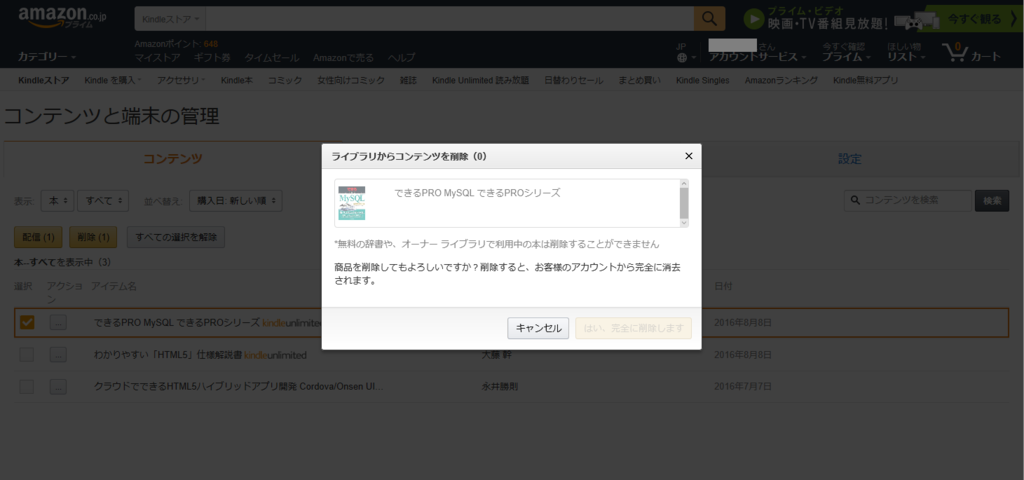Screen dimensions: 1024x480
Task: Check the わかりやすい「HTML5」仕様解説書 checkbox
Action: tap(27, 355)
